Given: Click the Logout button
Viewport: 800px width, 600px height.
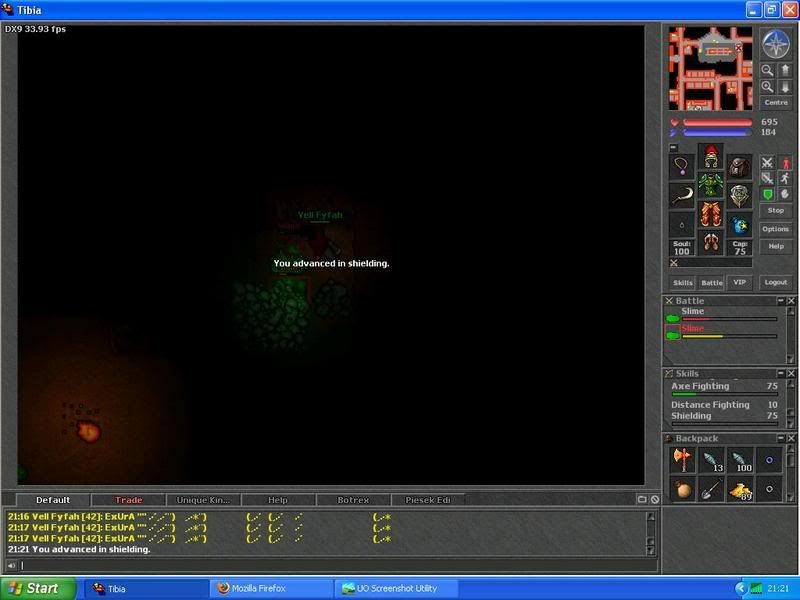Looking at the screenshot, I should tap(776, 282).
